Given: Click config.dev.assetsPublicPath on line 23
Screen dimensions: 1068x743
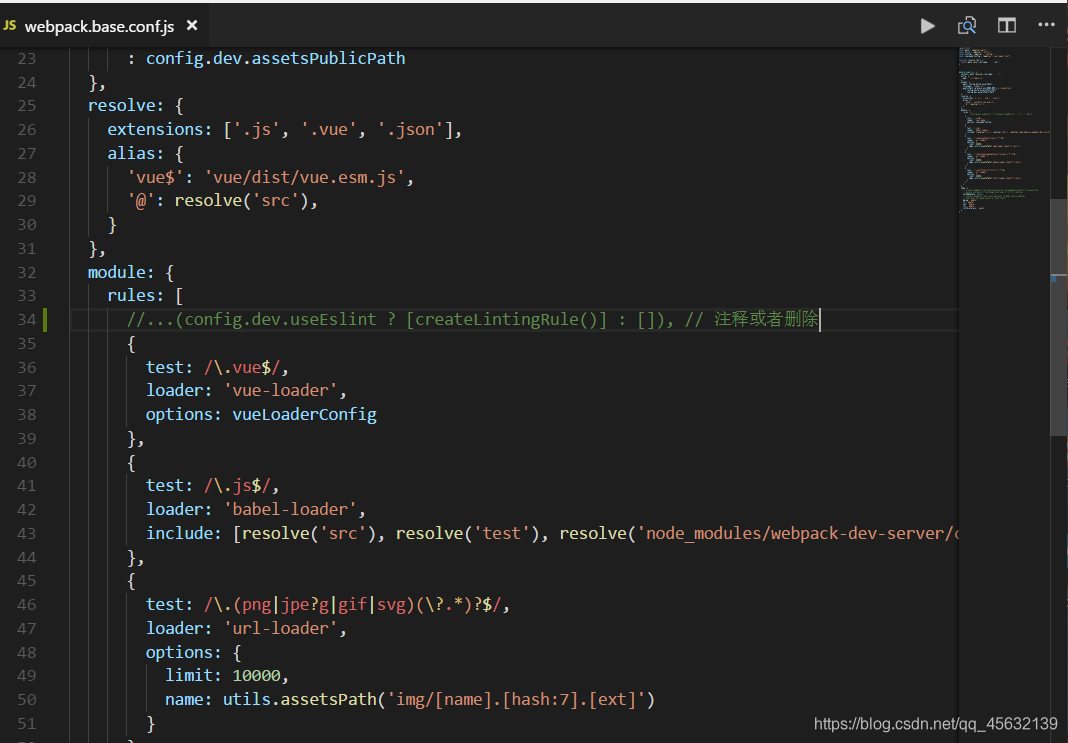Looking at the screenshot, I should pos(275,59).
